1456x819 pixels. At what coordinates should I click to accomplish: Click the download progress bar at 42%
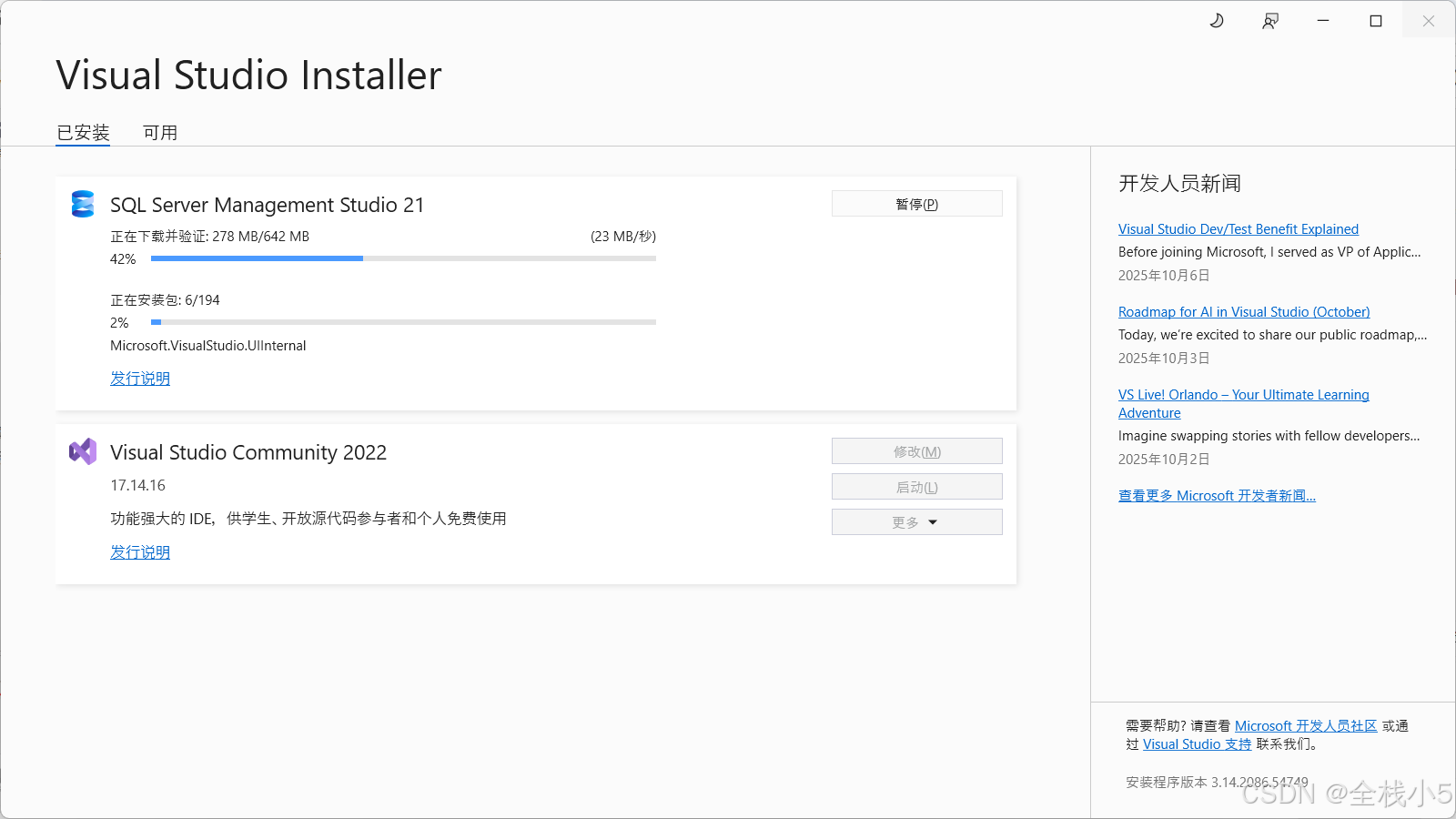[x=403, y=258]
